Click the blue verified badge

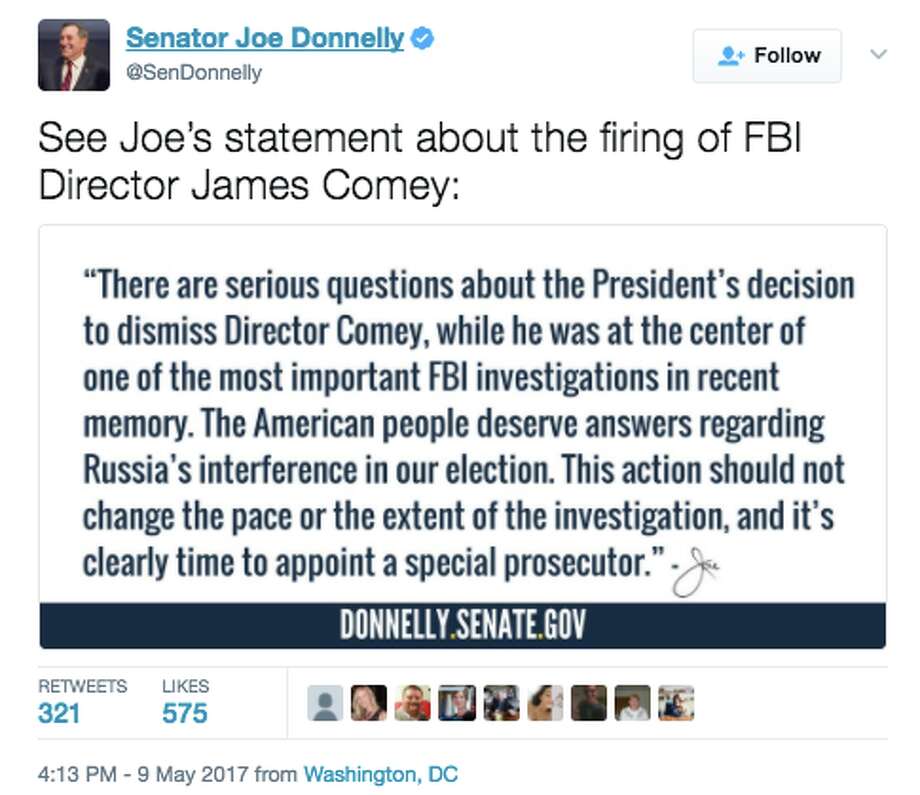click(423, 39)
